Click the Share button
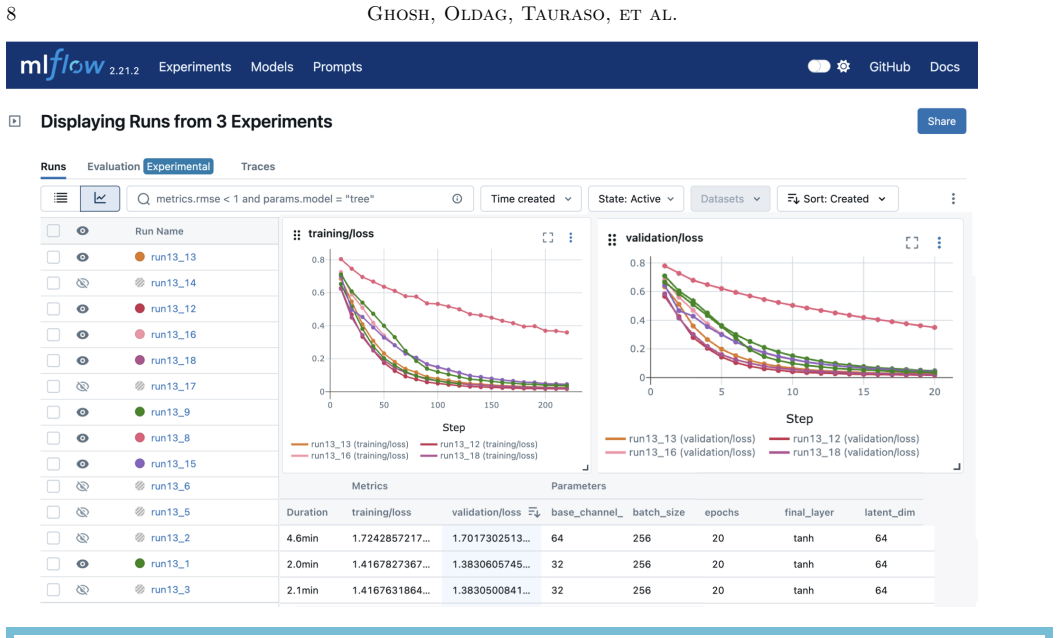The image size is (1059, 638). [x=941, y=122]
